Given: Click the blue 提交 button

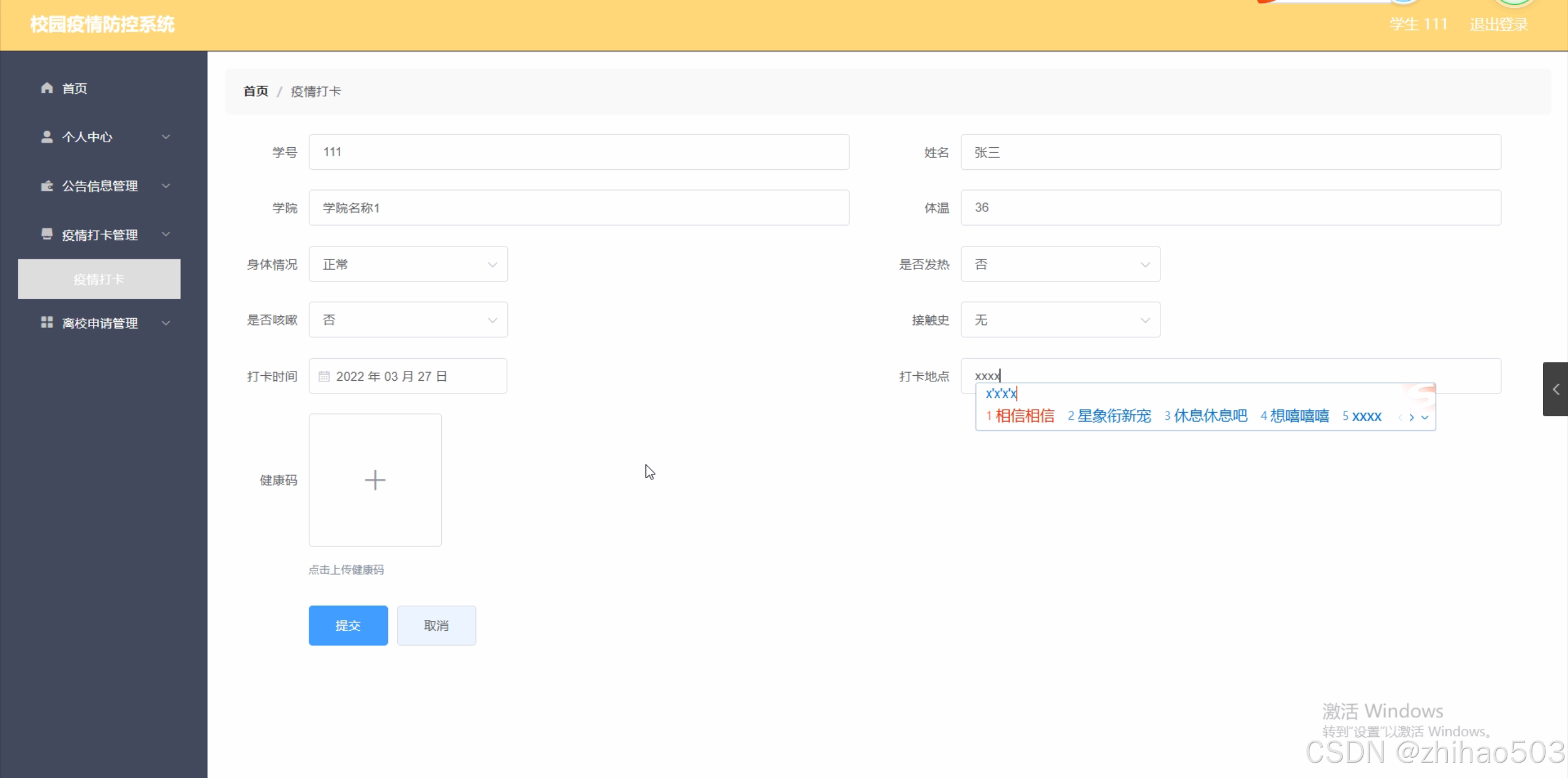Looking at the screenshot, I should click(x=348, y=625).
